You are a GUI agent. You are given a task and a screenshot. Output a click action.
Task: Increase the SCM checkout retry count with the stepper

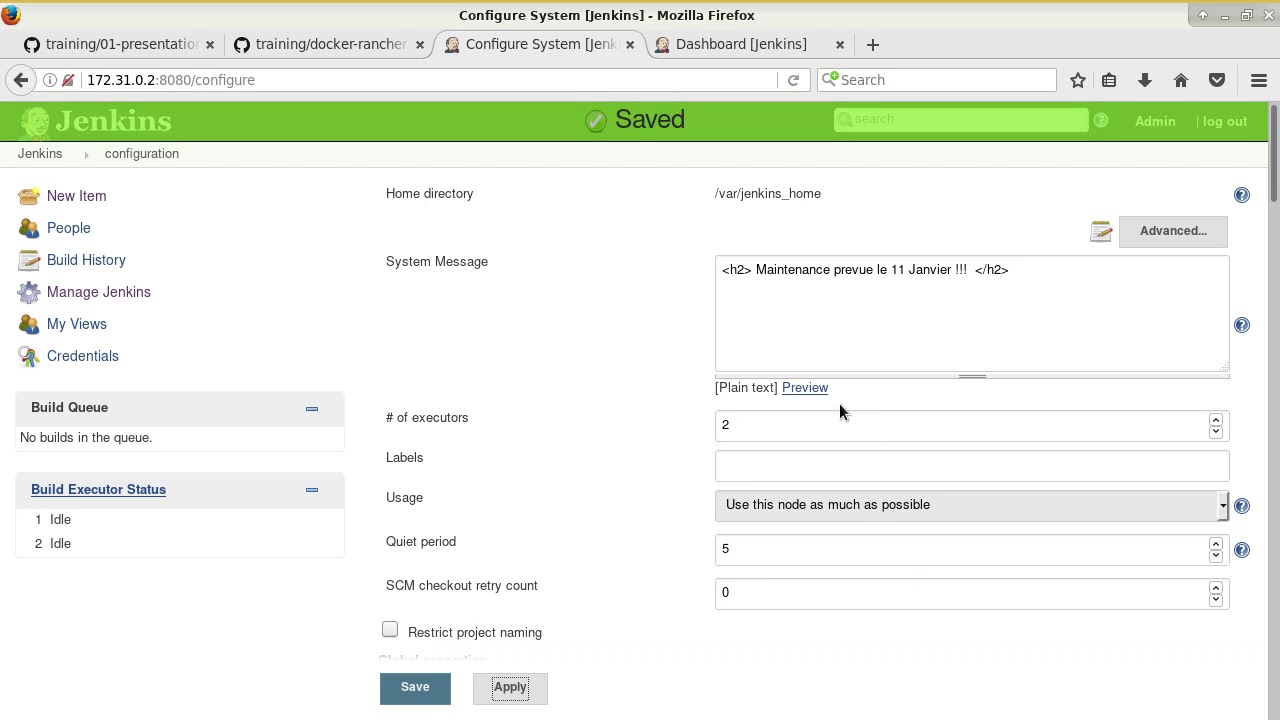tap(1216, 588)
